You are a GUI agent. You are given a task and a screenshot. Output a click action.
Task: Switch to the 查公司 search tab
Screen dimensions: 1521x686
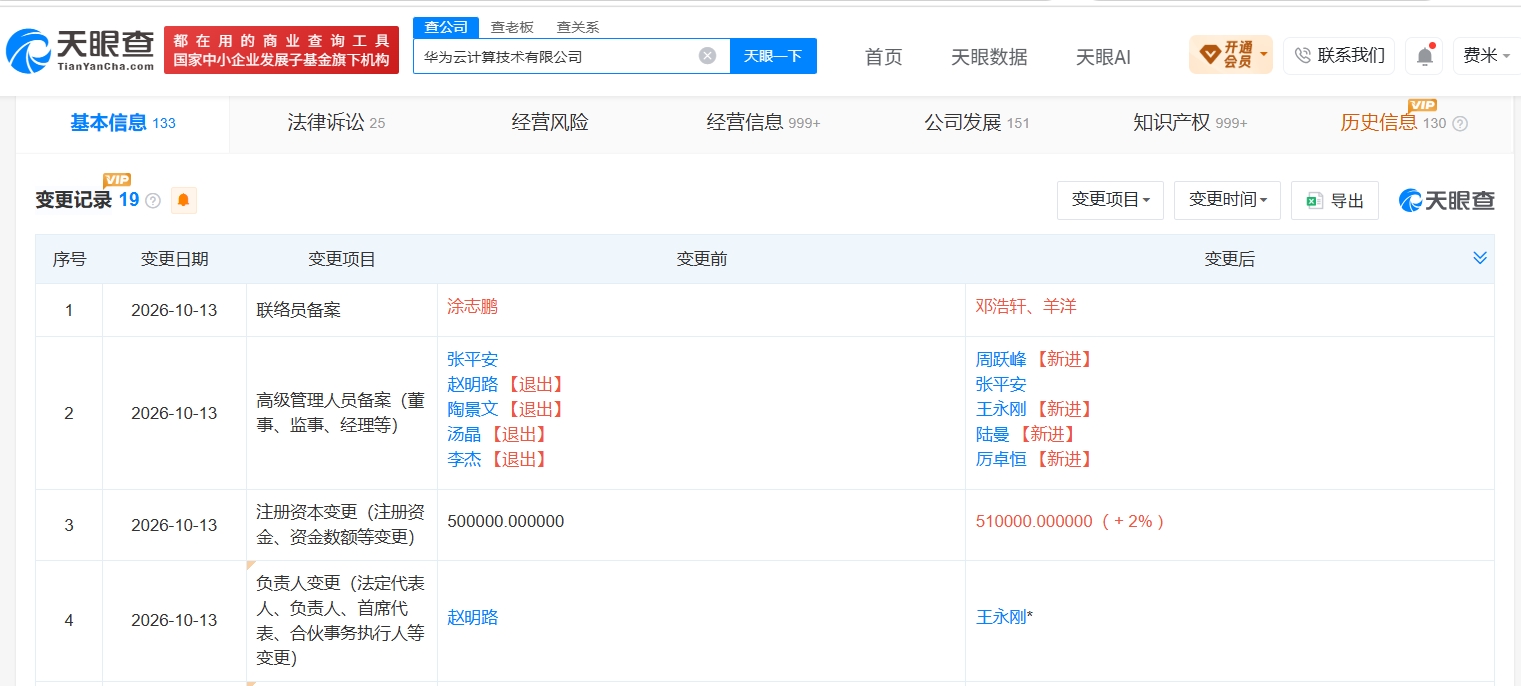(446, 27)
